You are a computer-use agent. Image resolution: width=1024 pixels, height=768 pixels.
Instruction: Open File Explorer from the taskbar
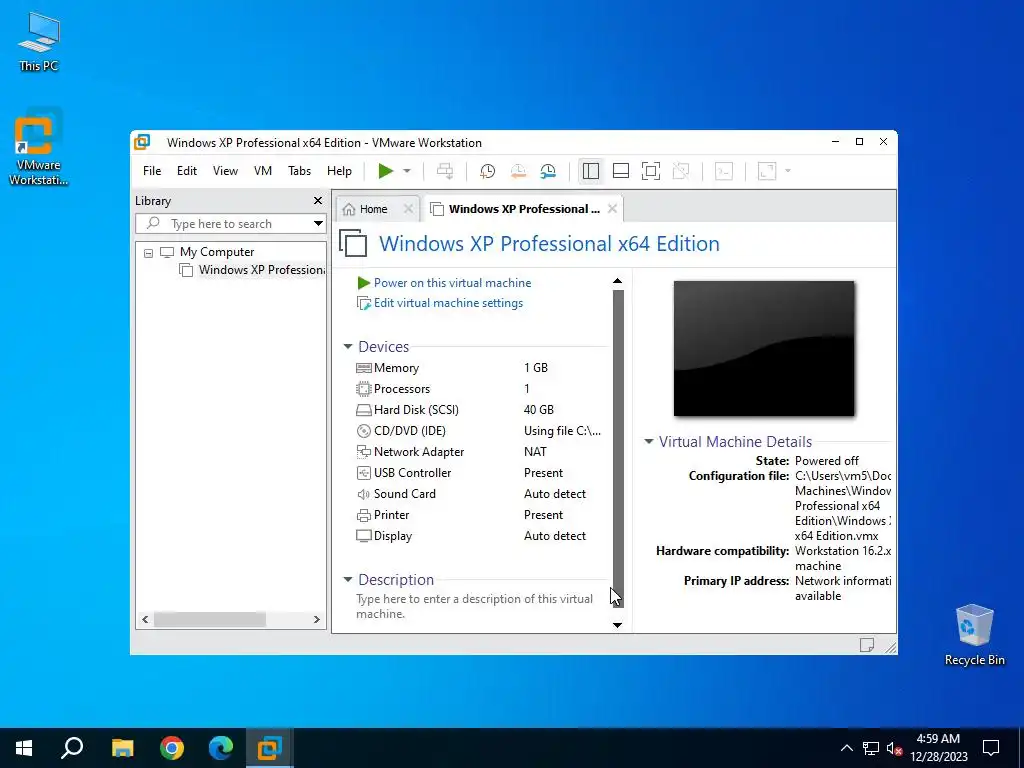point(122,748)
